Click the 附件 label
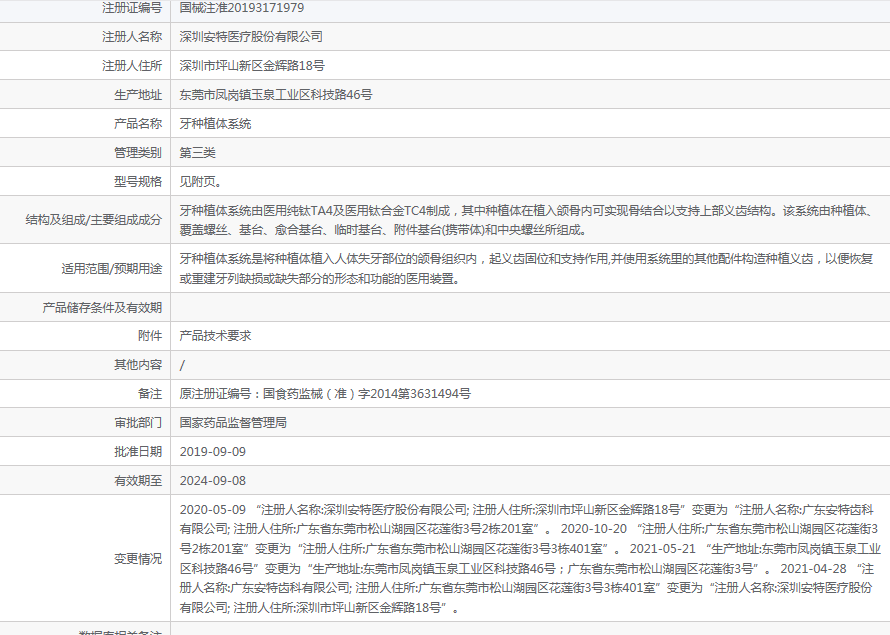 pyautogui.click(x=150, y=336)
